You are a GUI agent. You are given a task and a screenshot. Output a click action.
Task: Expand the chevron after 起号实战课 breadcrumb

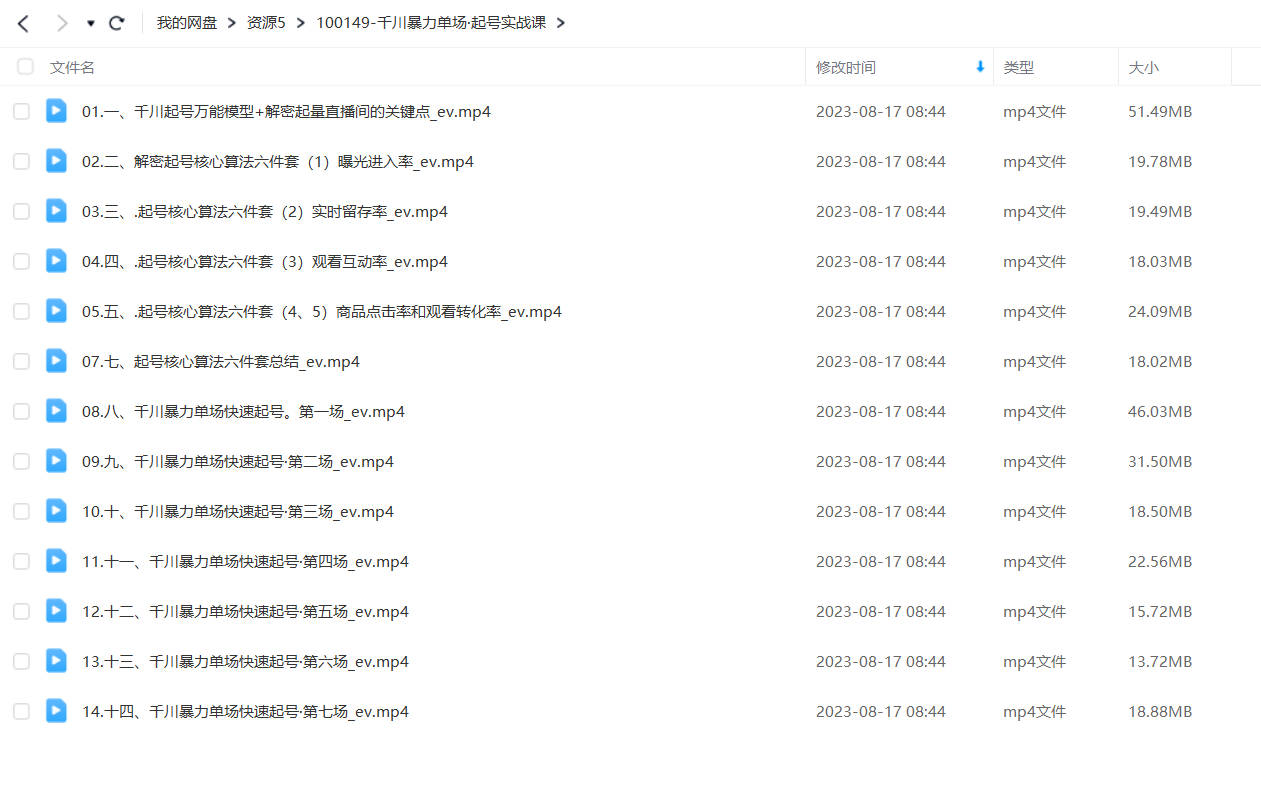tap(560, 23)
